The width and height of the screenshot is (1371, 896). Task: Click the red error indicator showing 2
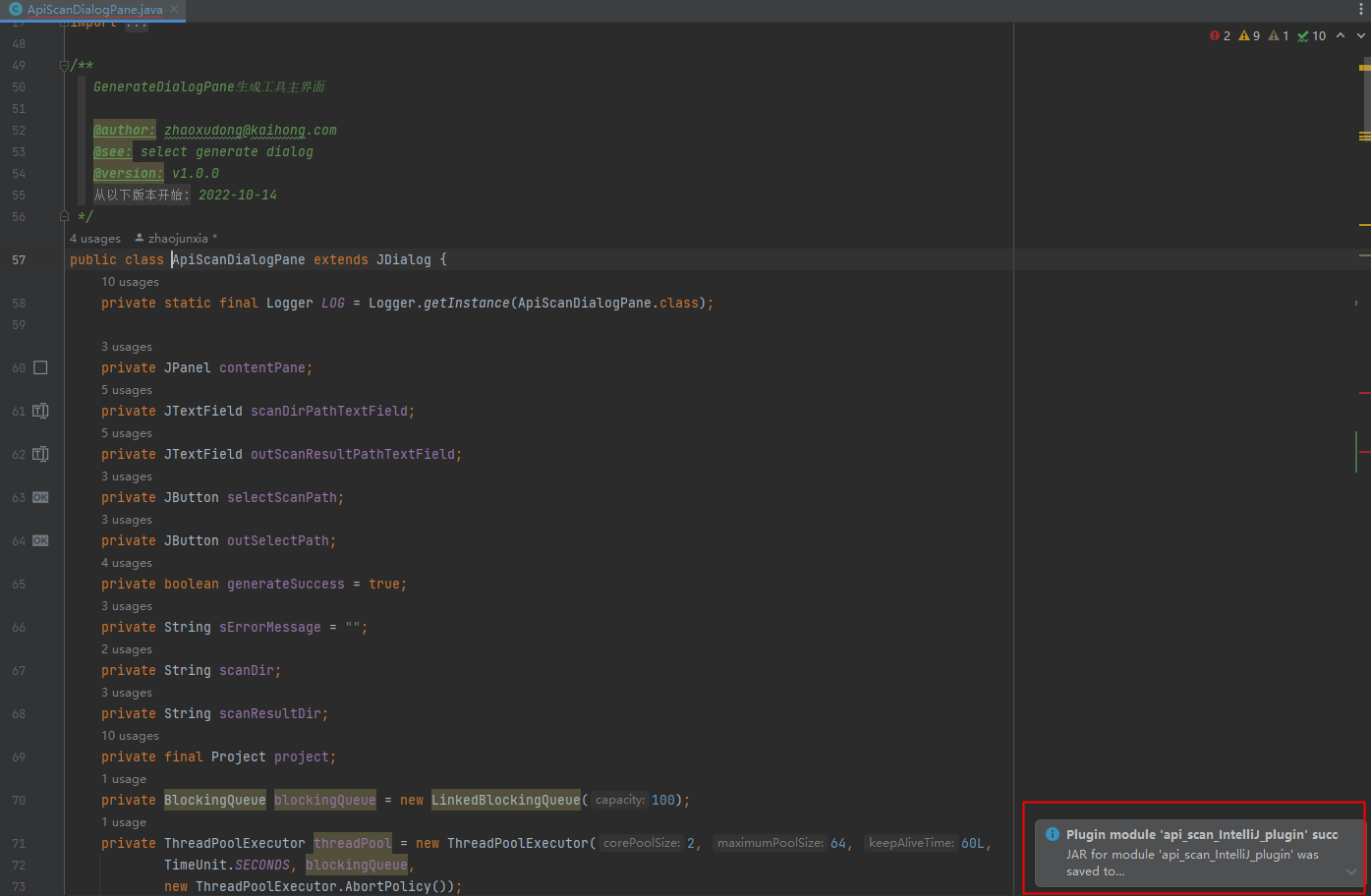point(1220,35)
